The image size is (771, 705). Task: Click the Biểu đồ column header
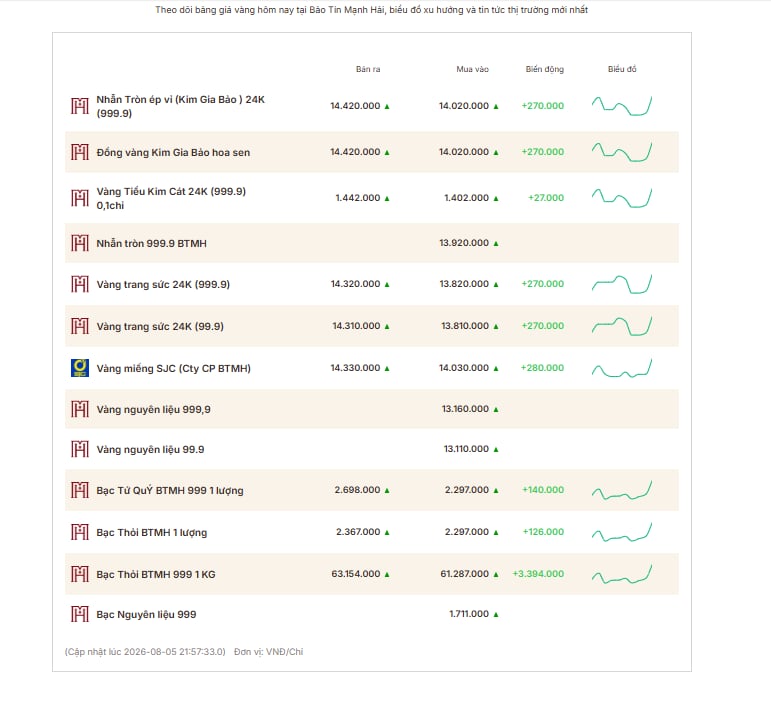[622, 69]
